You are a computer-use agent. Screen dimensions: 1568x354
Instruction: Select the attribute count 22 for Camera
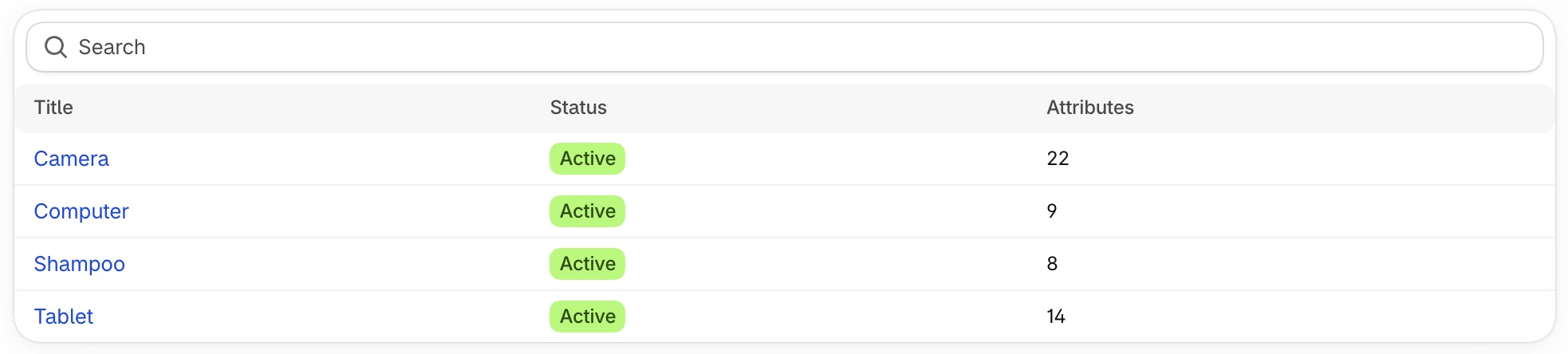click(x=1058, y=159)
